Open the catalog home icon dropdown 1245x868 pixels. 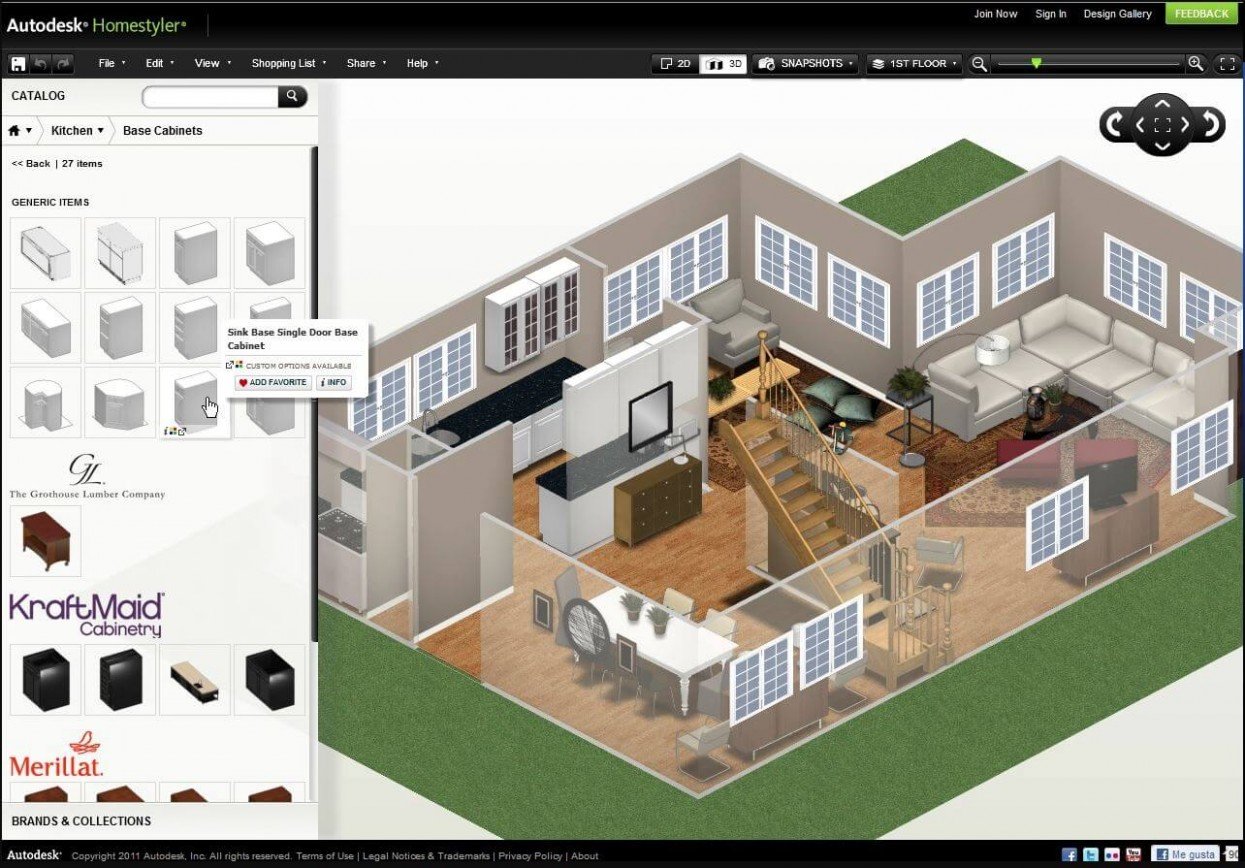20,131
